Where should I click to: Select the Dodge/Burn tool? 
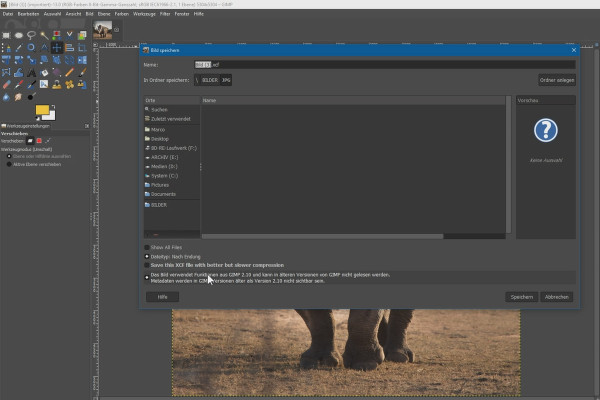(x=31, y=97)
